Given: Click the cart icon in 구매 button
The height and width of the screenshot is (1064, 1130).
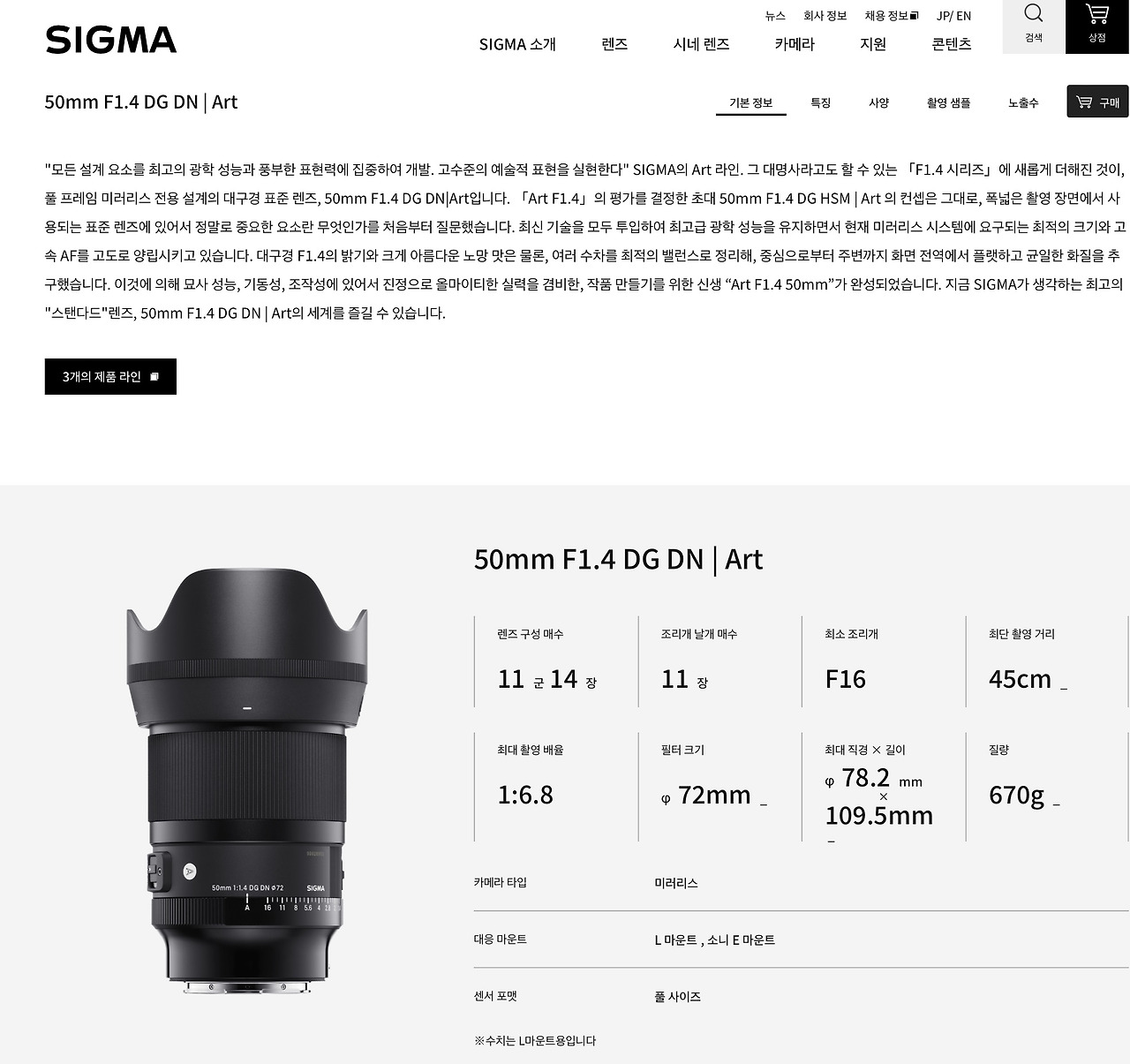Looking at the screenshot, I should click(1084, 102).
